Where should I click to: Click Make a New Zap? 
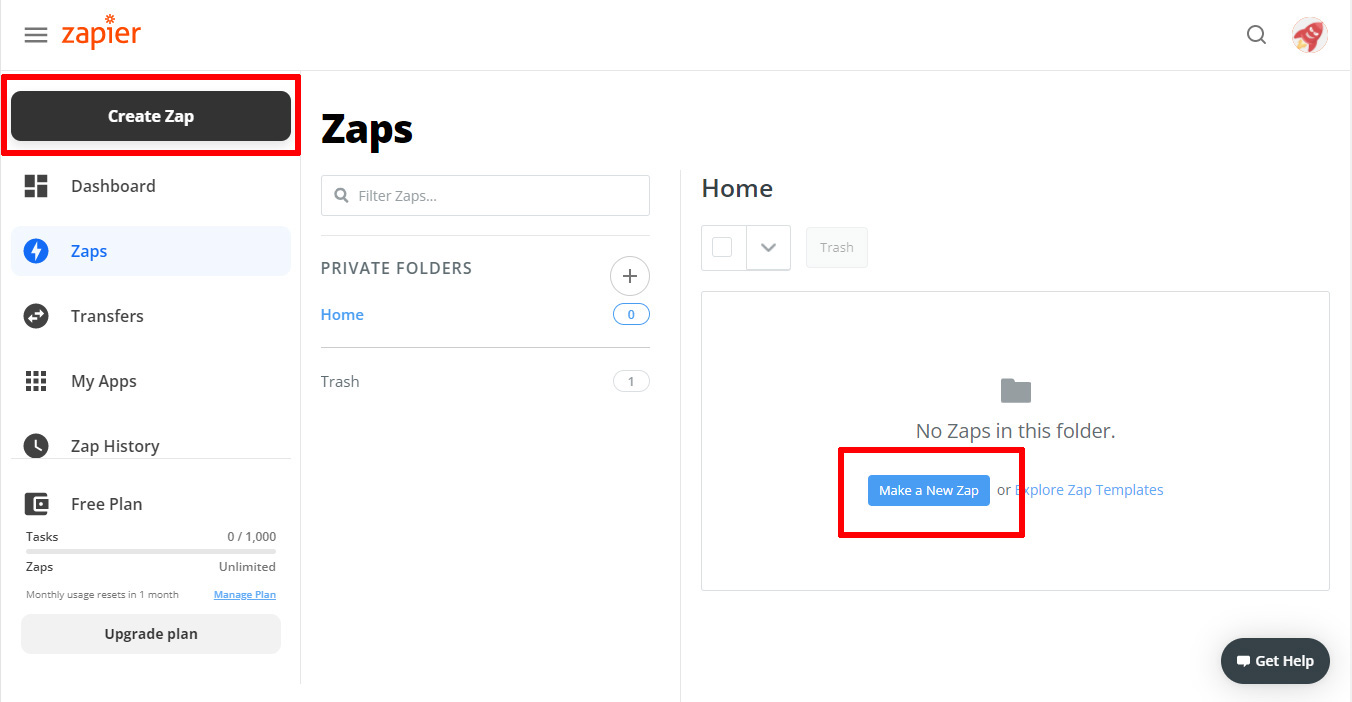[929, 490]
